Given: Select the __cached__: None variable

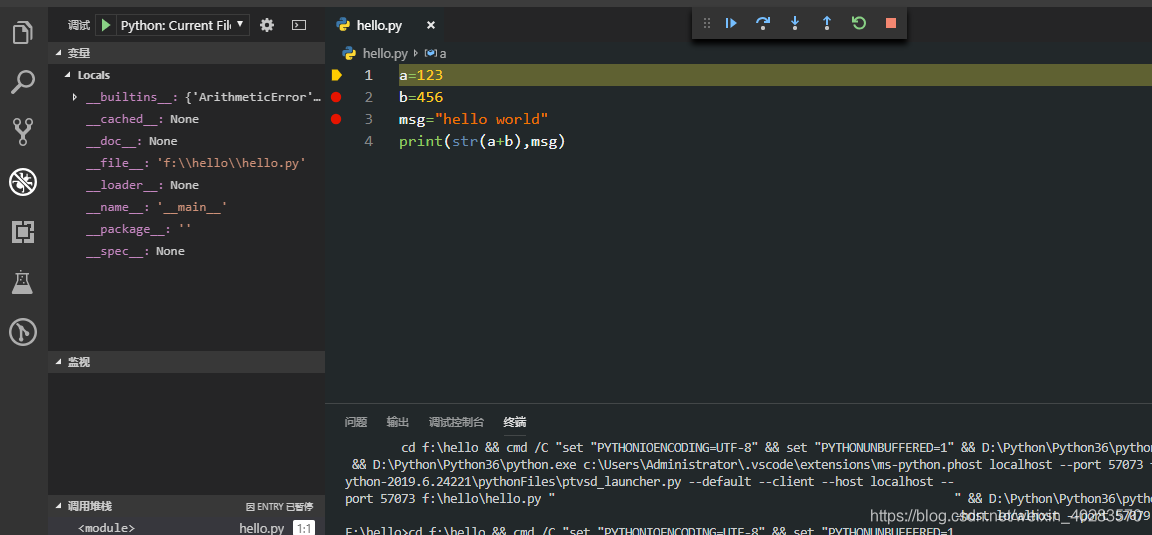Looking at the screenshot, I should pyautogui.click(x=187, y=119).
